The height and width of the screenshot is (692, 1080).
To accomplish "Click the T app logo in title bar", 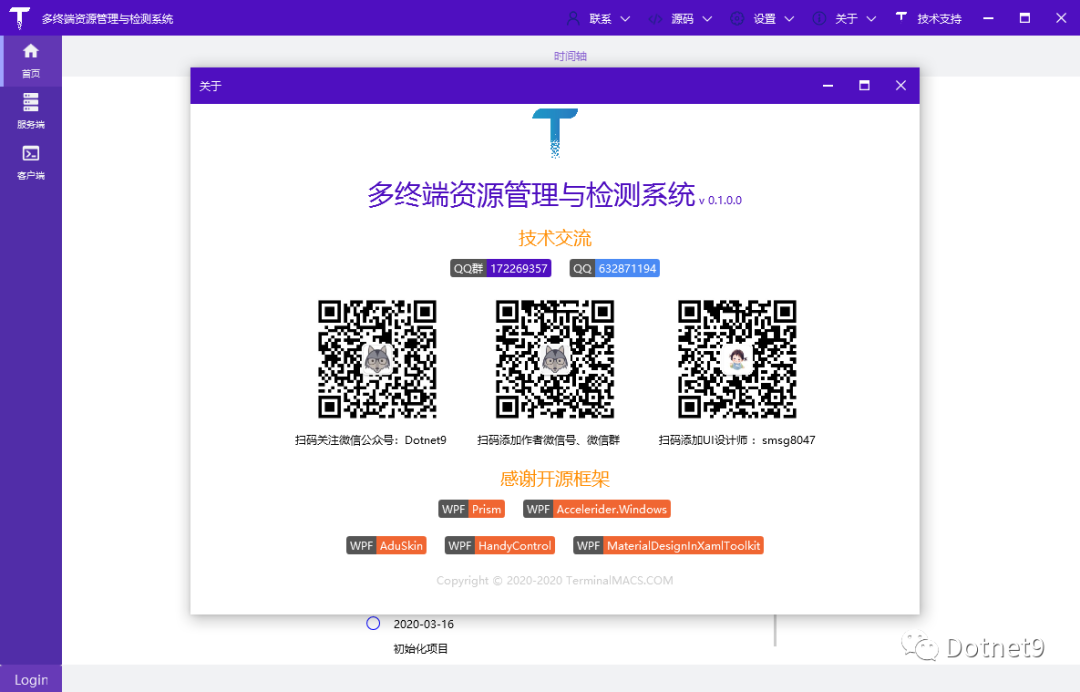I will click(19, 18).
